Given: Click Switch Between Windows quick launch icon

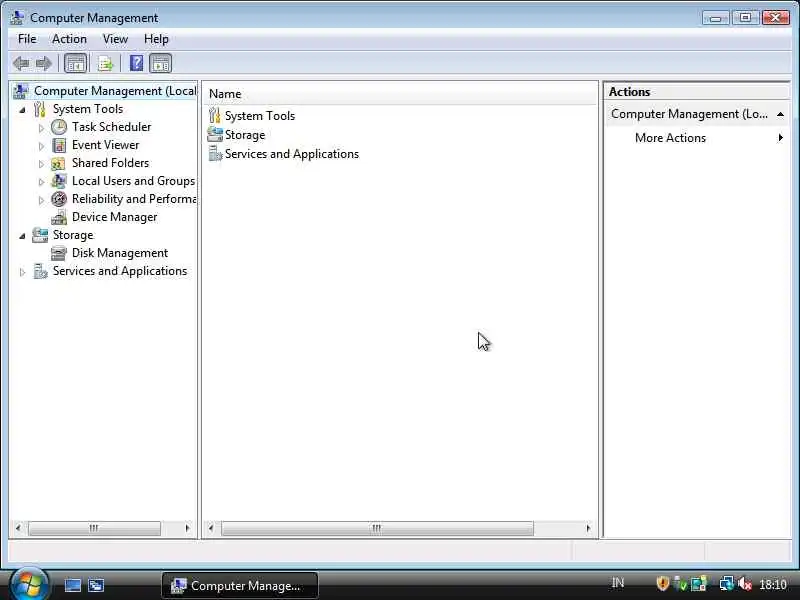Looking at the screenshot, I should tap(96, 585).
